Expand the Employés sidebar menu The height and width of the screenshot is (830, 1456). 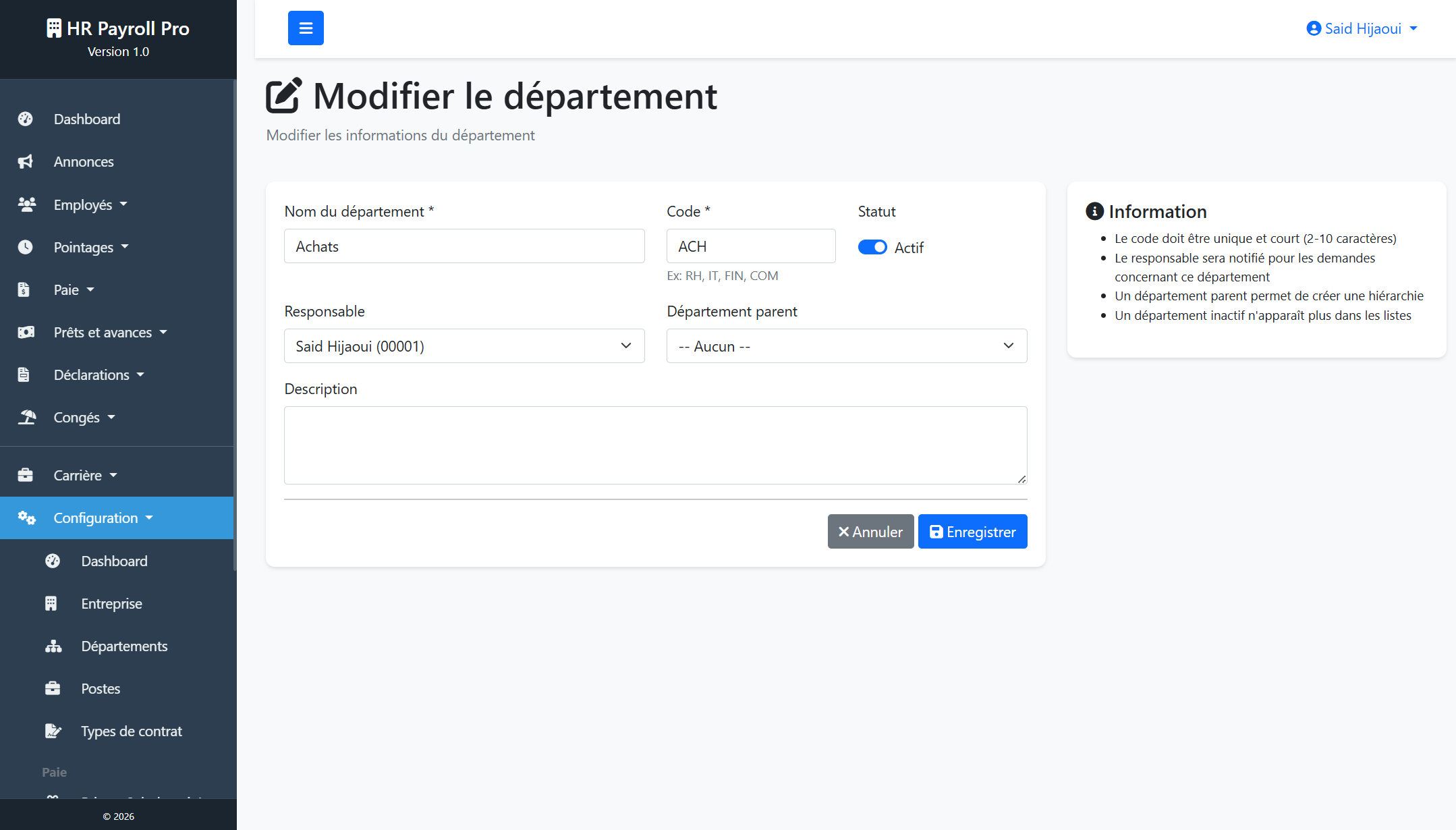pyautogui.click(x=117, y=204)
